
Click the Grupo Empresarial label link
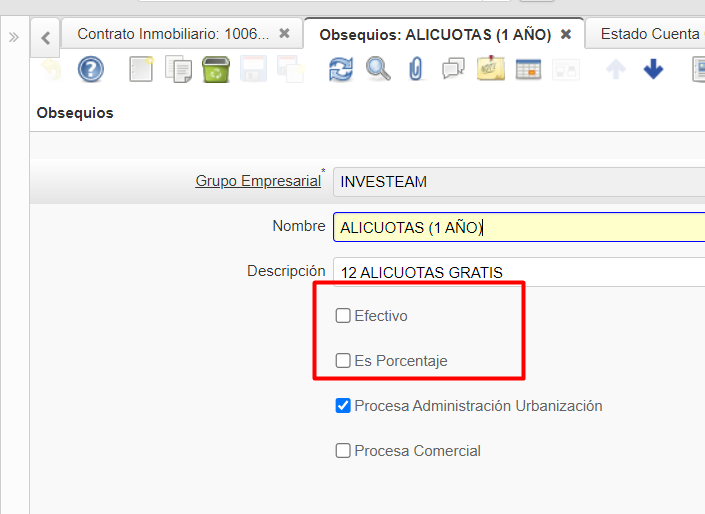click(258, 181)
